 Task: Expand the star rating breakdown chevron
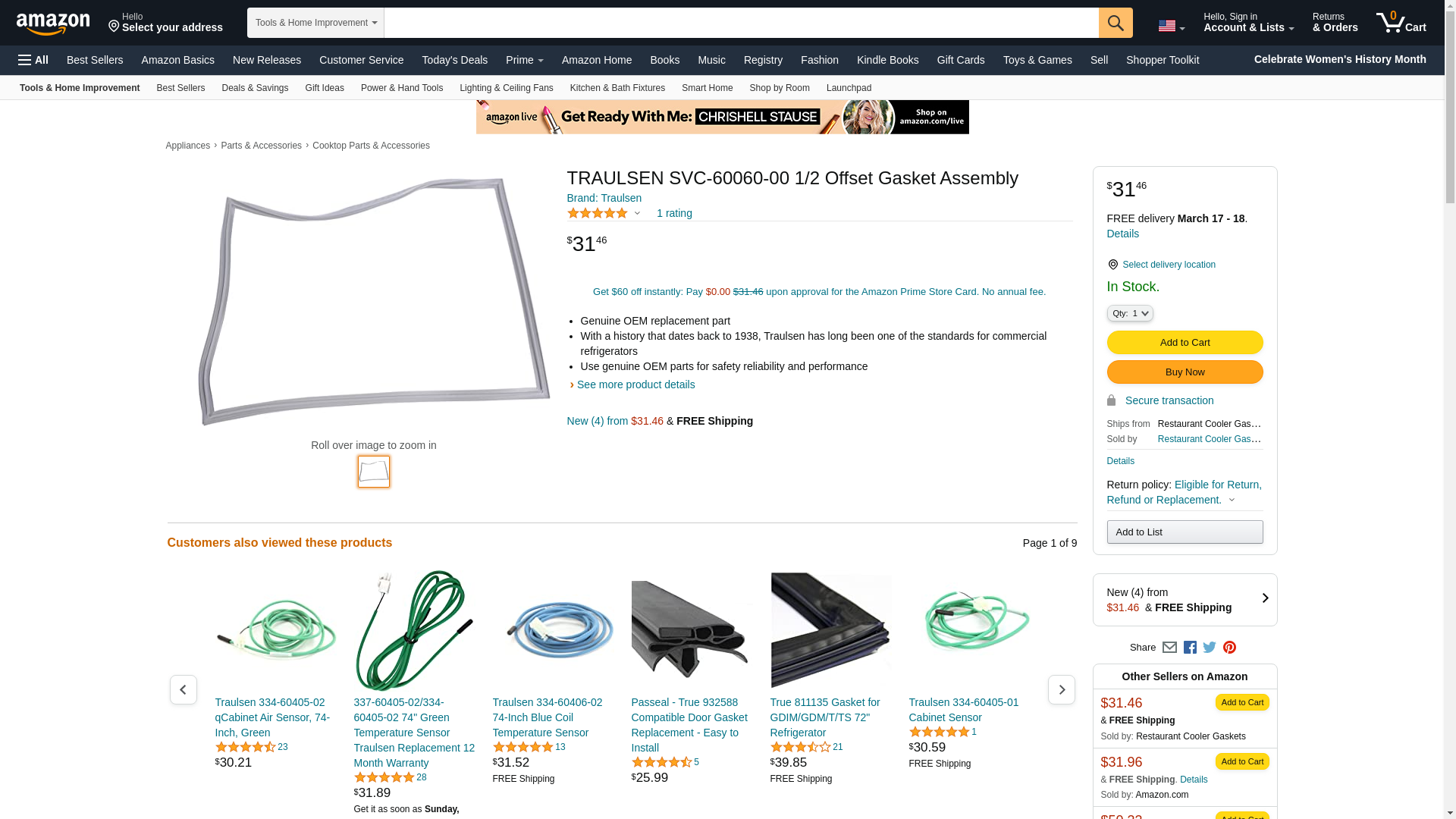637,214
